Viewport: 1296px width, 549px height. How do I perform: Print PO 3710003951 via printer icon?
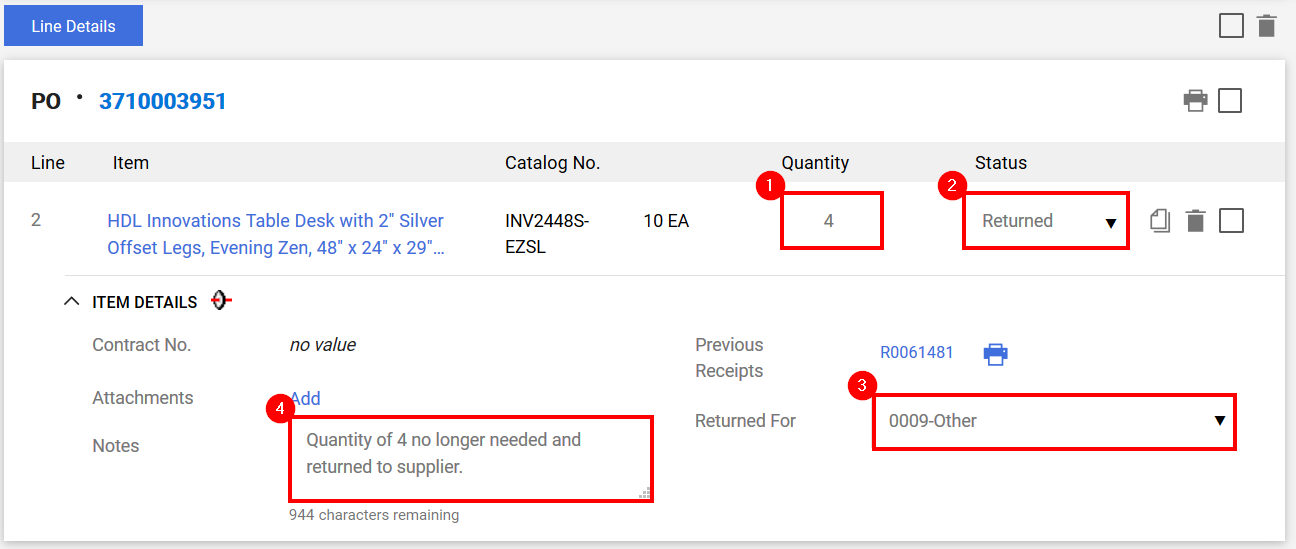pos(1195,101)
